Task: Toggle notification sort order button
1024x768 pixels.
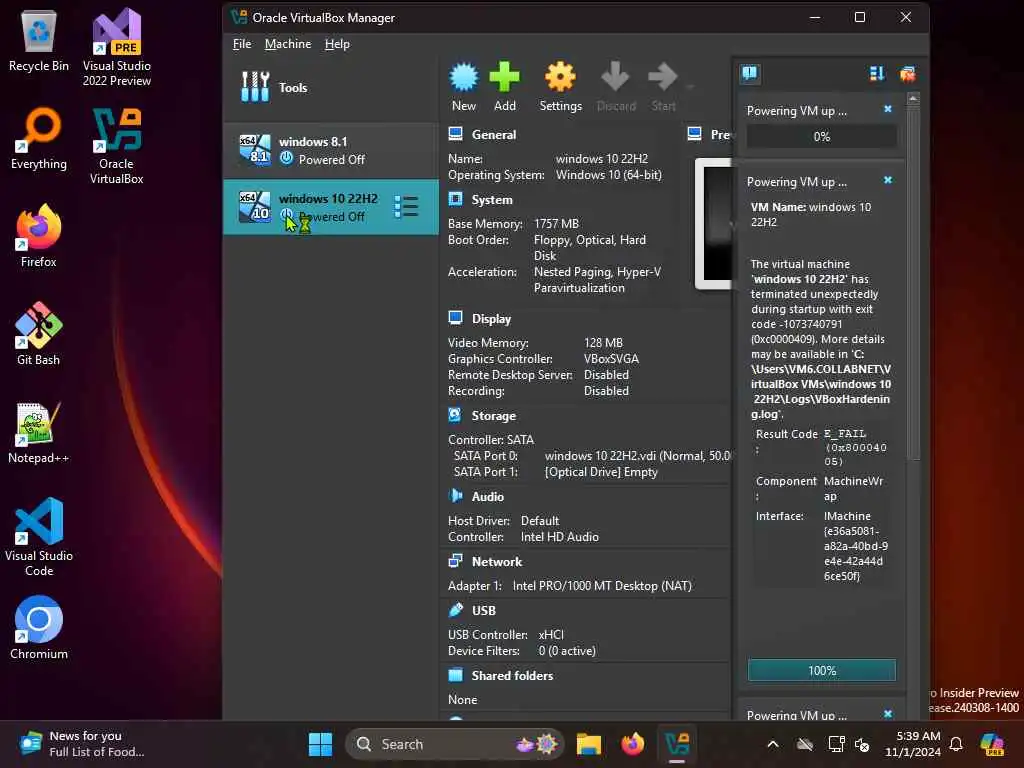Action: point(877,74)
